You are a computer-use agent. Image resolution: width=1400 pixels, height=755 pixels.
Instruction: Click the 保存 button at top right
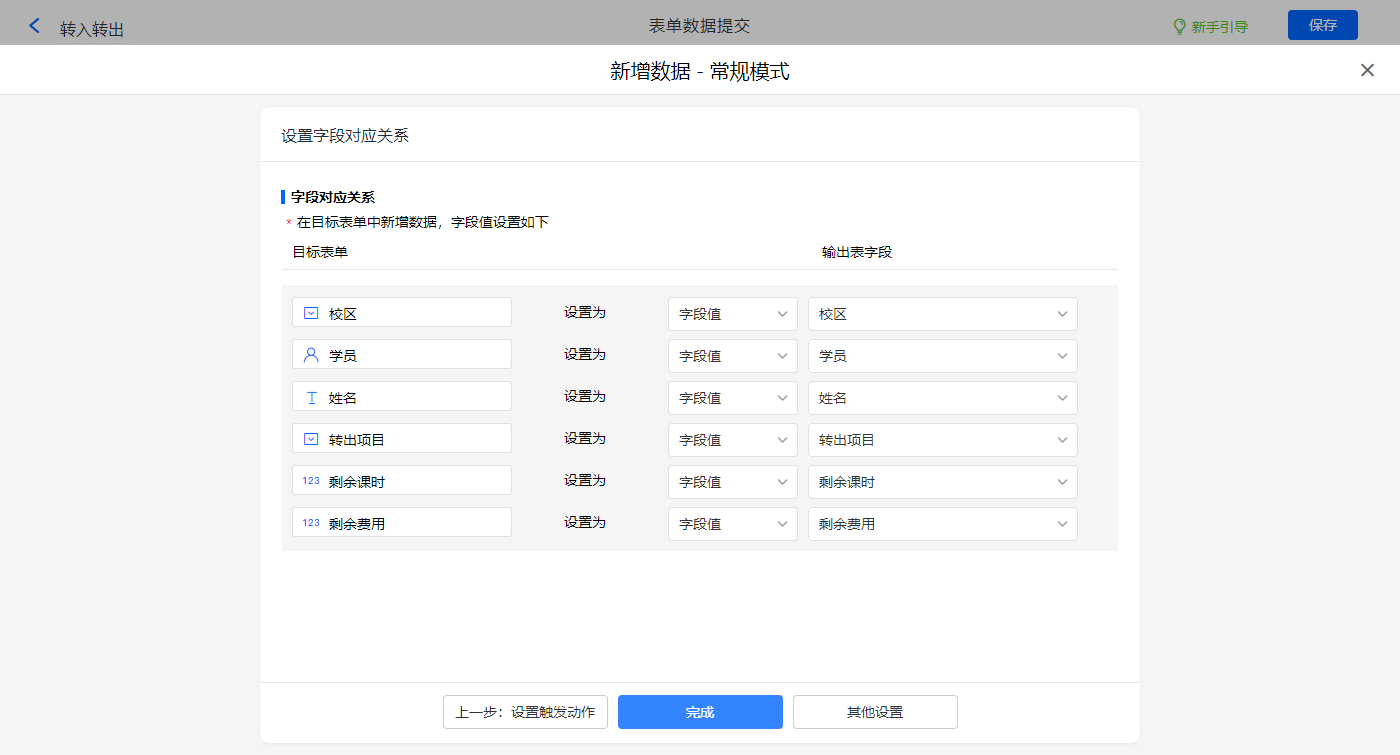[1322, 25]
